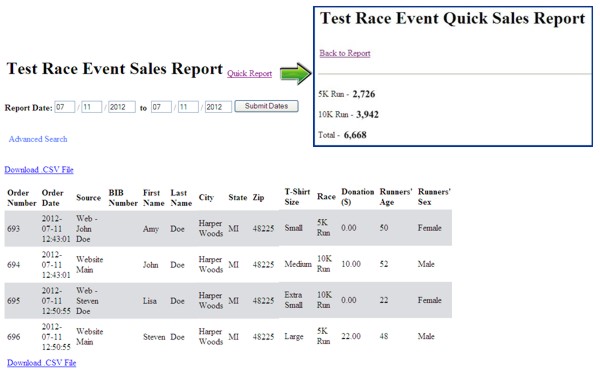Click city Harper Woods in order 696
The width and height of the screenshot is (600, 377).
coord(210,337)
